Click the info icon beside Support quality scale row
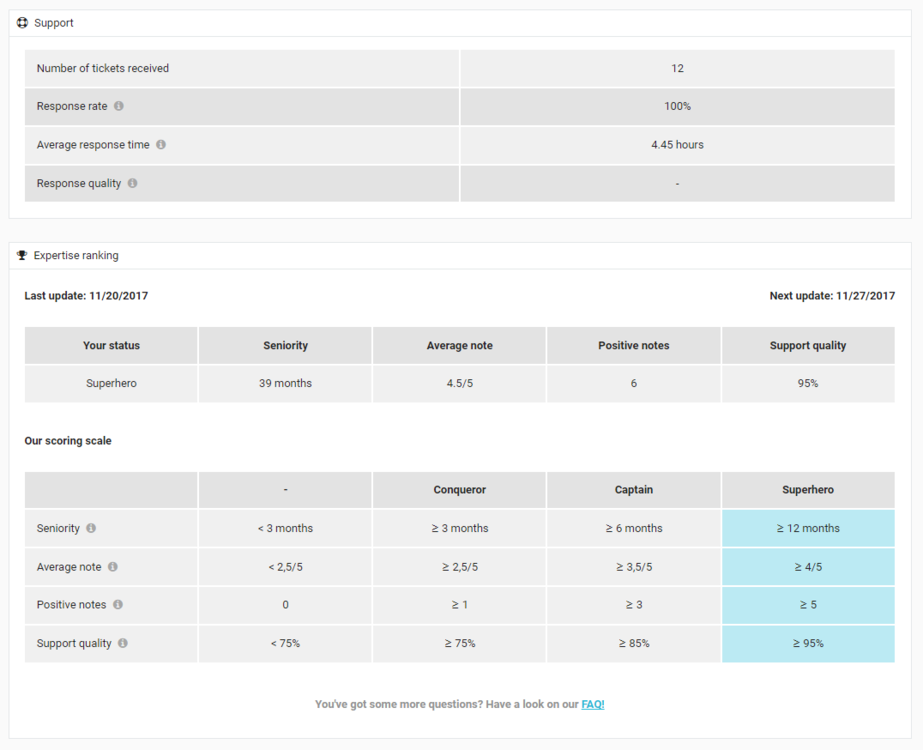923x750 pixels. click(x=122, y=643)
